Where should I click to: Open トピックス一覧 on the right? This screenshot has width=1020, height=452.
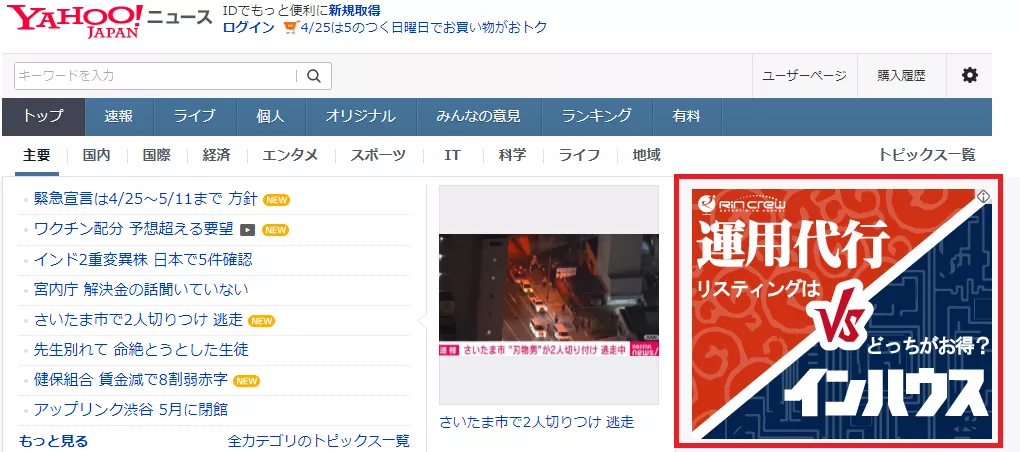click(927, 155)
